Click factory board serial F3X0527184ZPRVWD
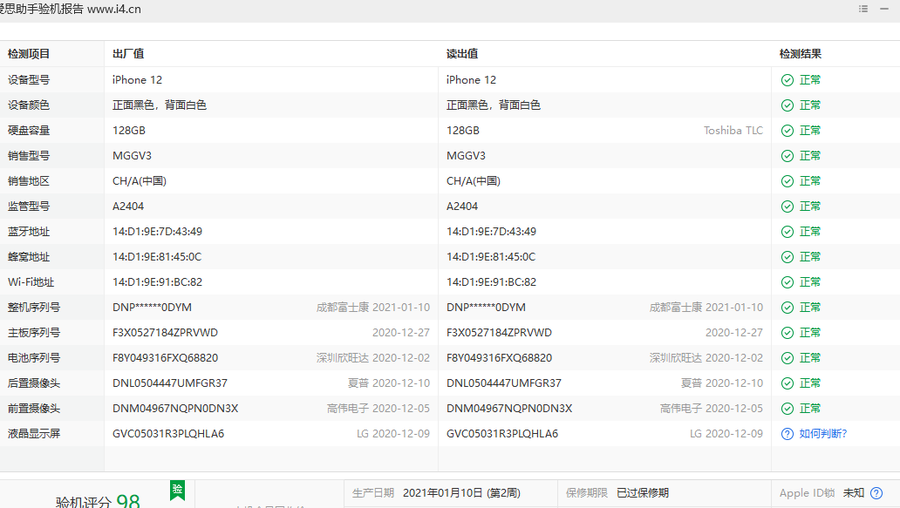The image size is (900, 508). point(165,333)
